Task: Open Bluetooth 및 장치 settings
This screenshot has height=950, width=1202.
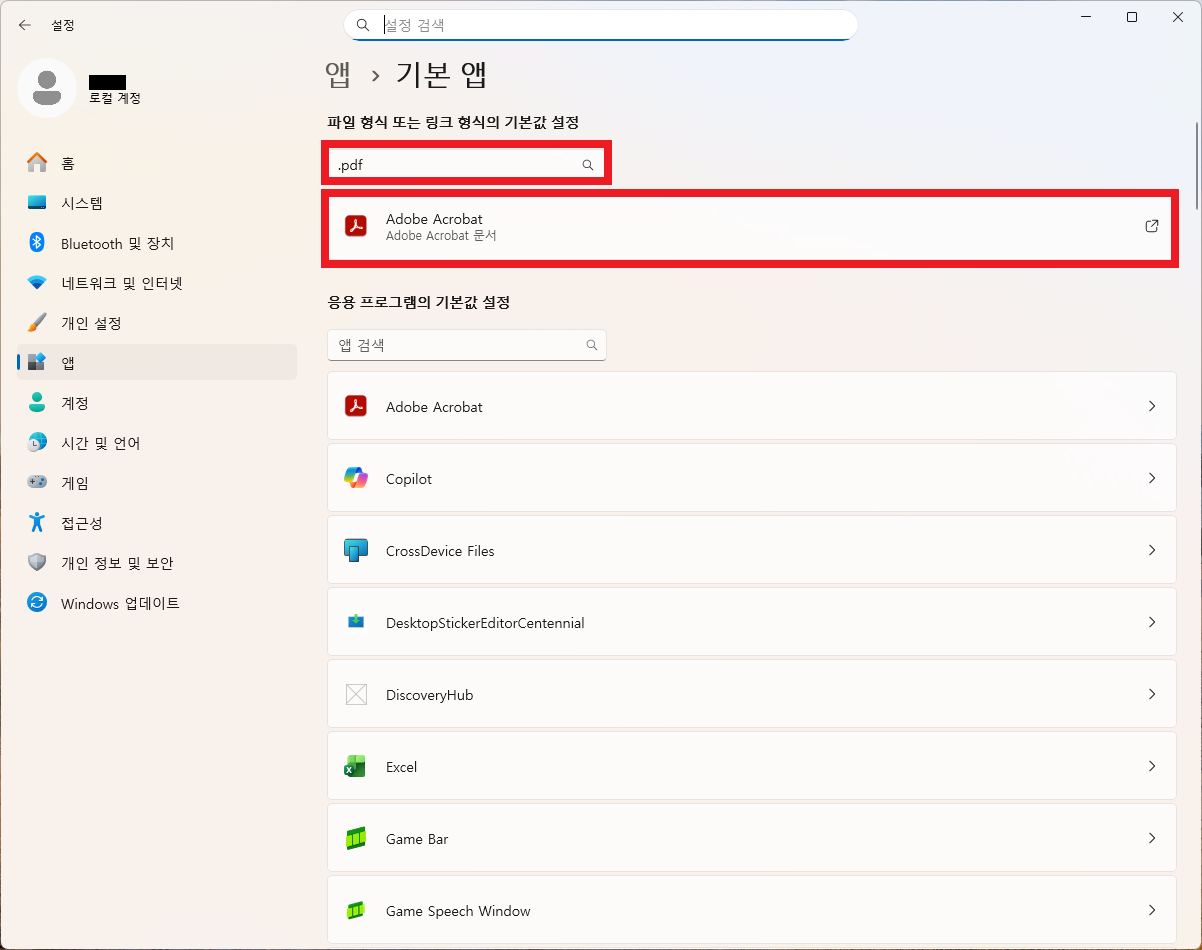Action: pyautogui.click(x=157, y=243)
